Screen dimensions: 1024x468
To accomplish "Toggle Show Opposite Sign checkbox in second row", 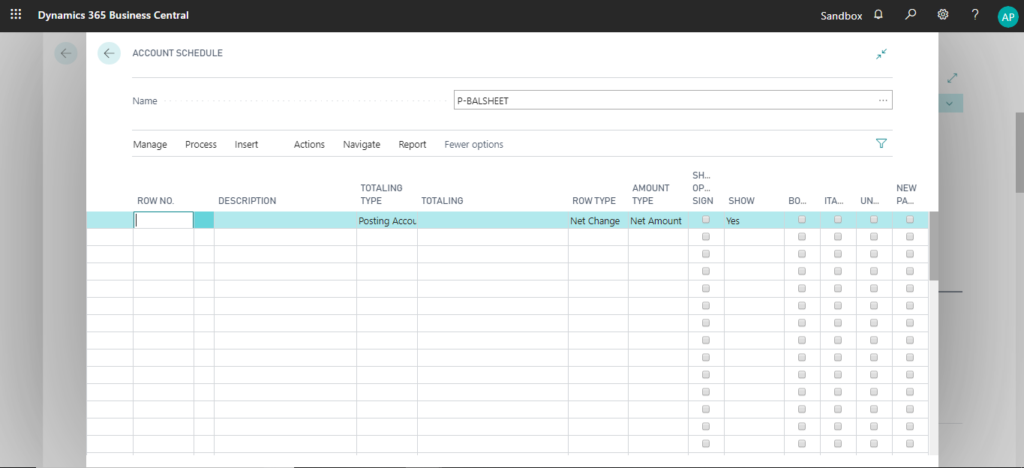I will [705, 237].
